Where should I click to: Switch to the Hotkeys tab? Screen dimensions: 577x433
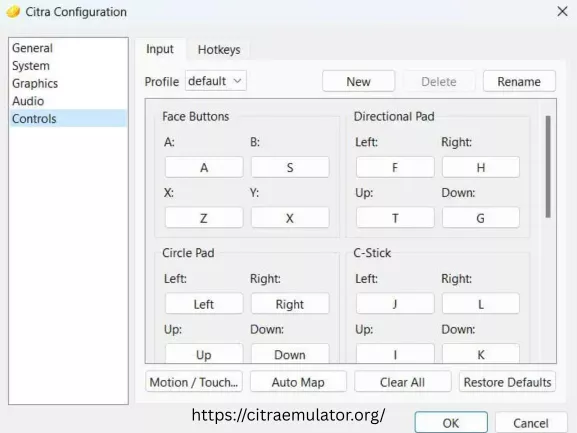[x=219, y=50]
